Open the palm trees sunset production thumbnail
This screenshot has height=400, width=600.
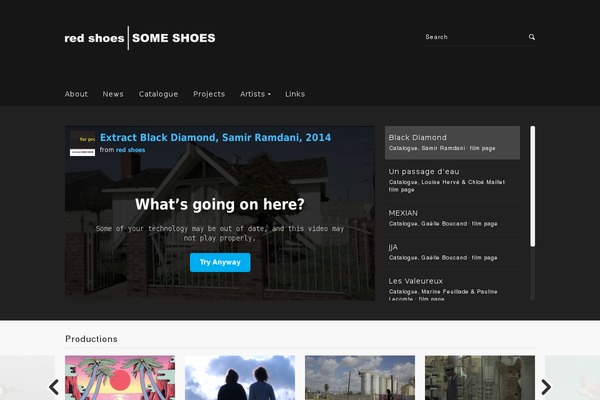(120, 378)
